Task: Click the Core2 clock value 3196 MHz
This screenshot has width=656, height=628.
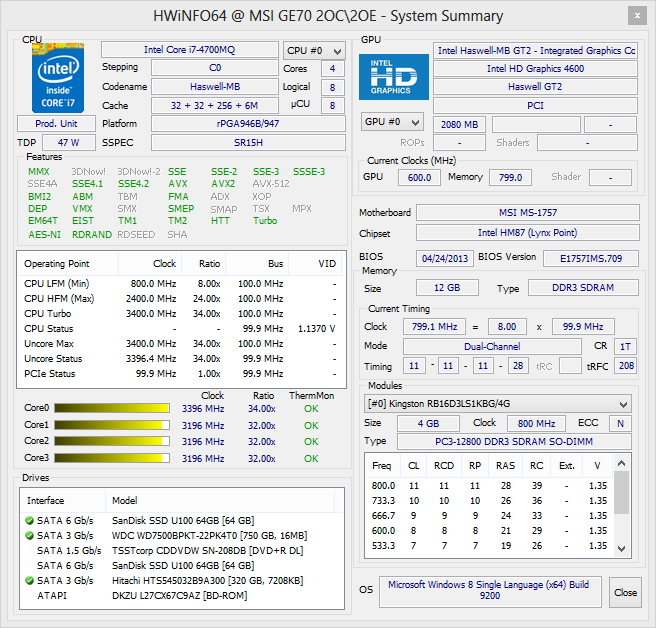Action: point(203,442)
